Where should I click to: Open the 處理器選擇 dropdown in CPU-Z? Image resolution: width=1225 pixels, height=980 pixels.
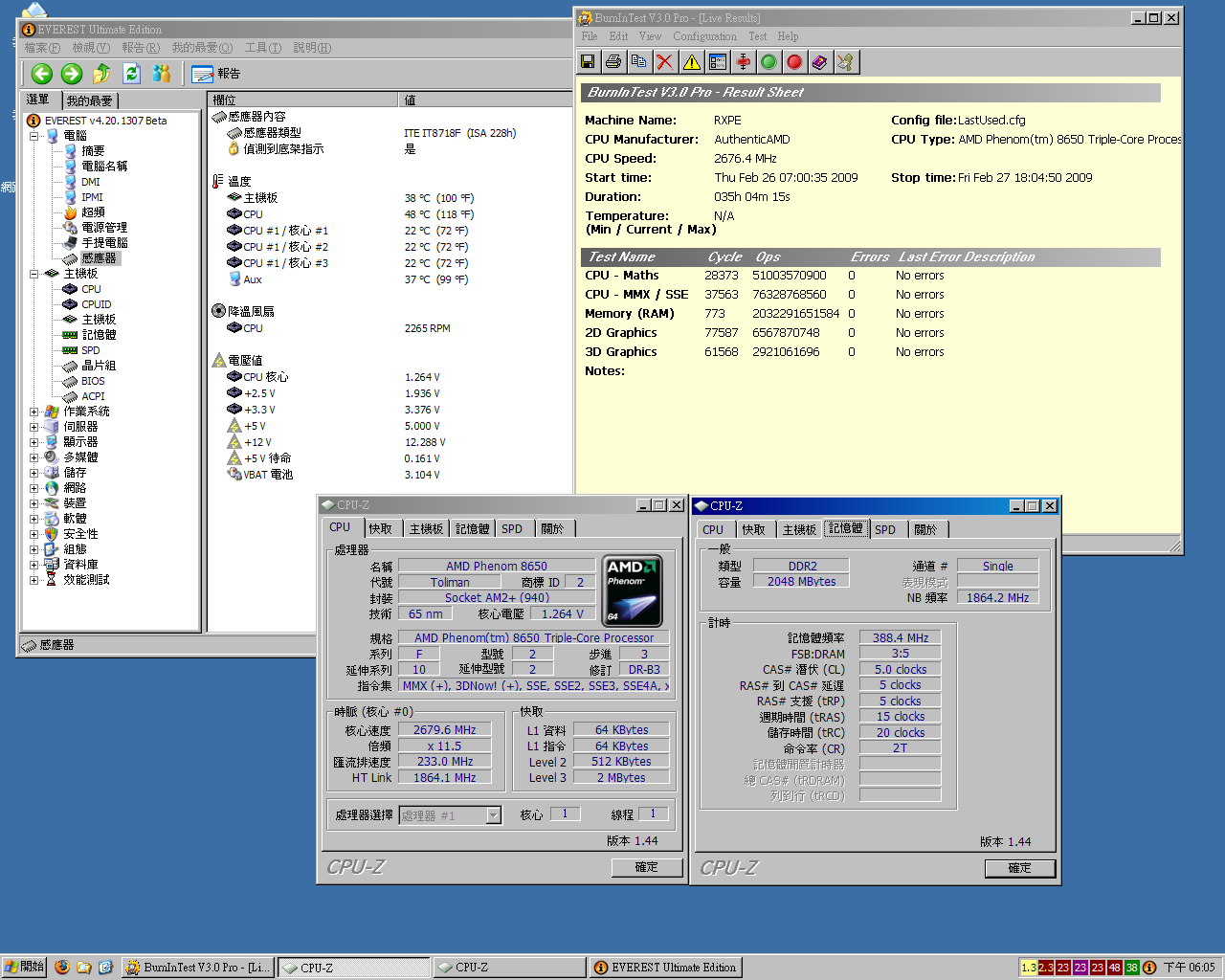pos(494,815)
